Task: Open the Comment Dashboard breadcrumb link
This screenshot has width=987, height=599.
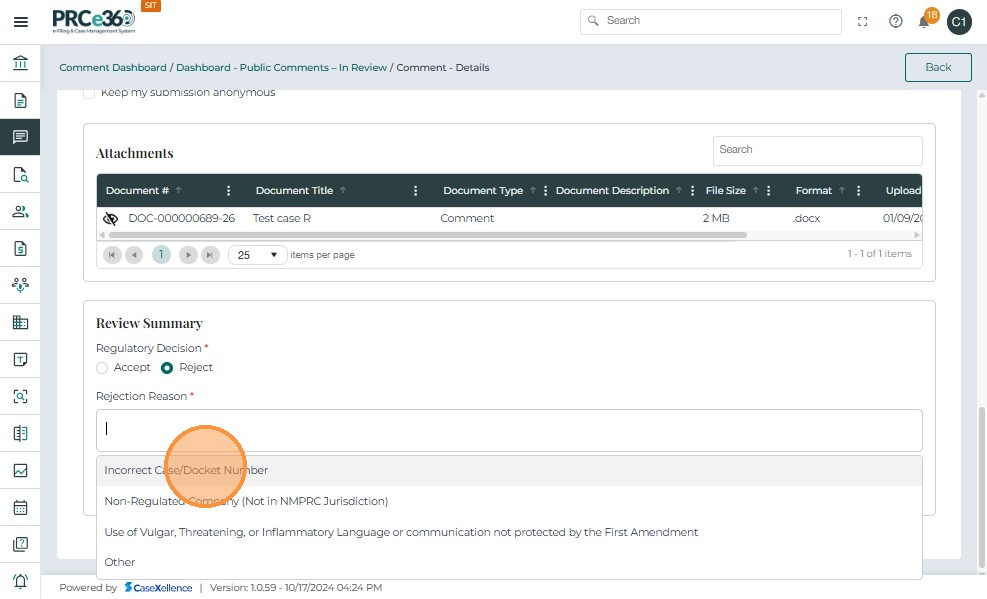Action: pyautogui.click(x=113, y=68)
